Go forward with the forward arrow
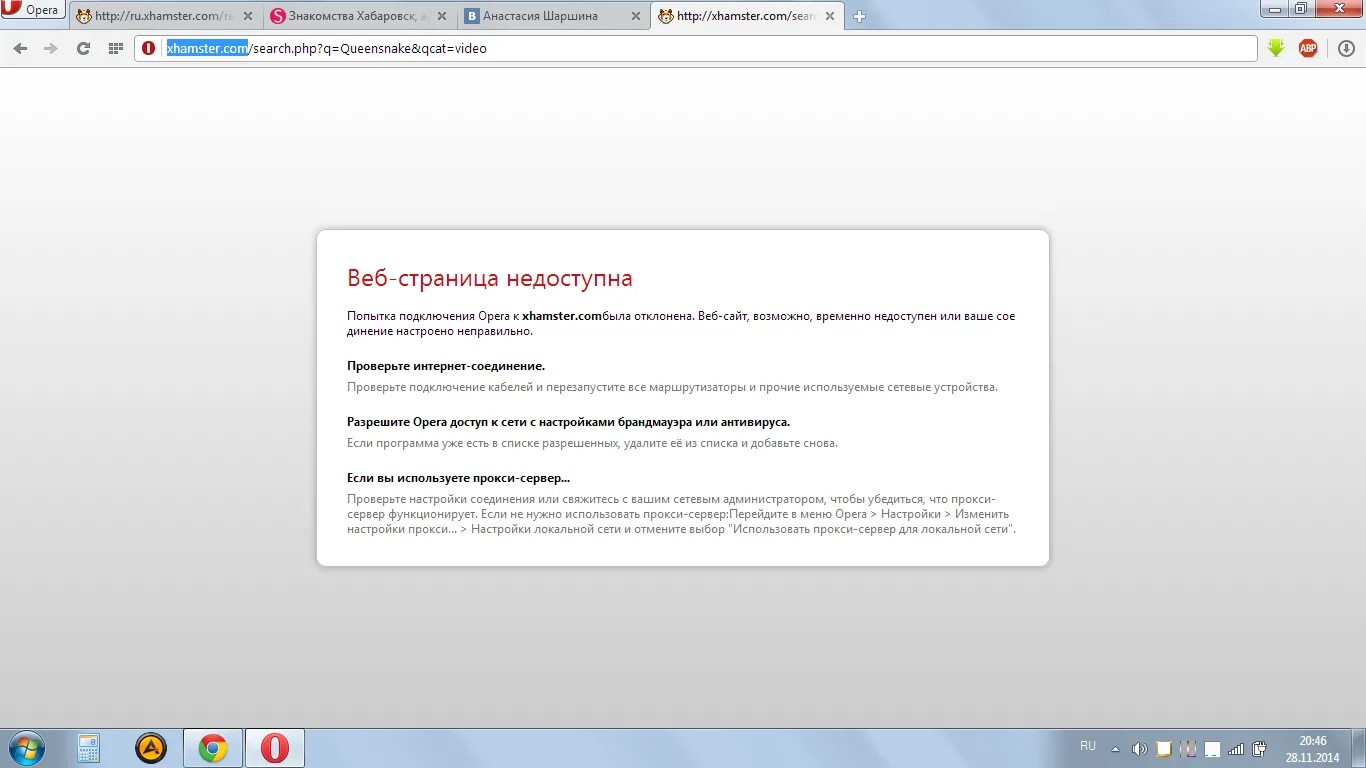 tap(51, 48)
